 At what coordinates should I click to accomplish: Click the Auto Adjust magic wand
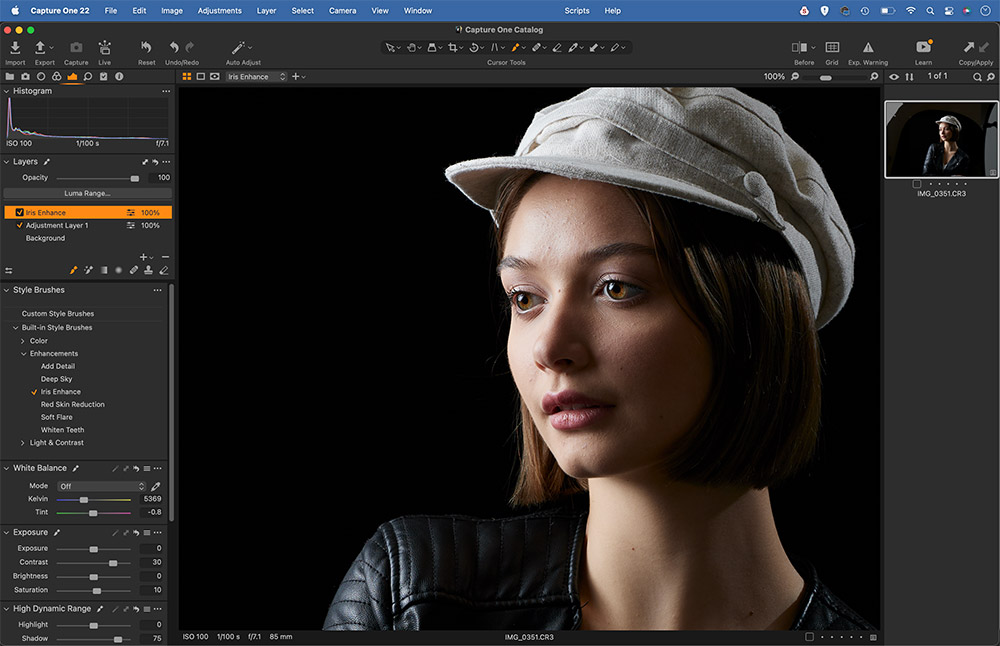(239, 48)
